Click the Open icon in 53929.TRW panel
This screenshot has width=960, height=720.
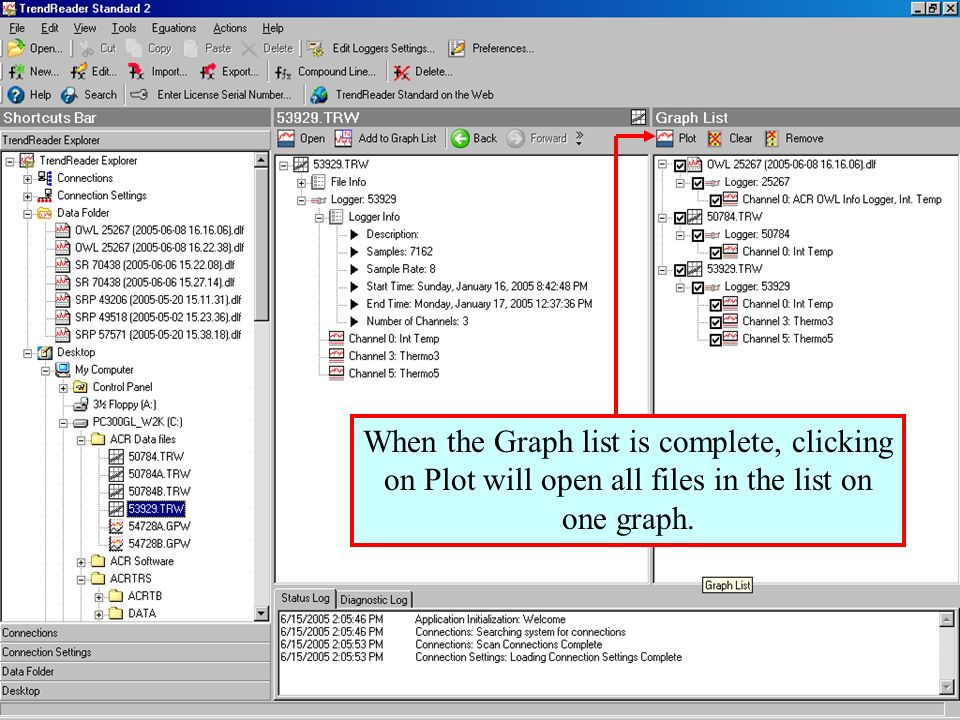pyautogui.click(x=286, y=138)
